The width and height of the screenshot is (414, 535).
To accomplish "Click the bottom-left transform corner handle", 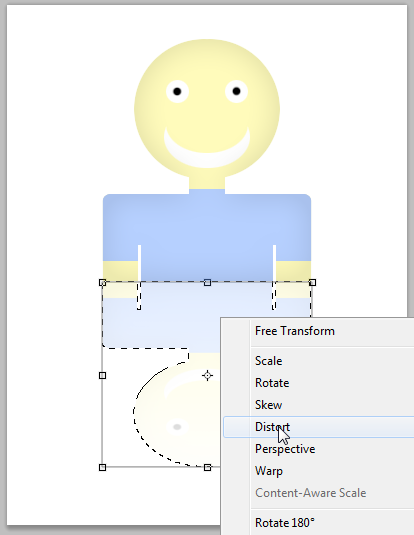I will pyautogui.click(x=102, y=467).
